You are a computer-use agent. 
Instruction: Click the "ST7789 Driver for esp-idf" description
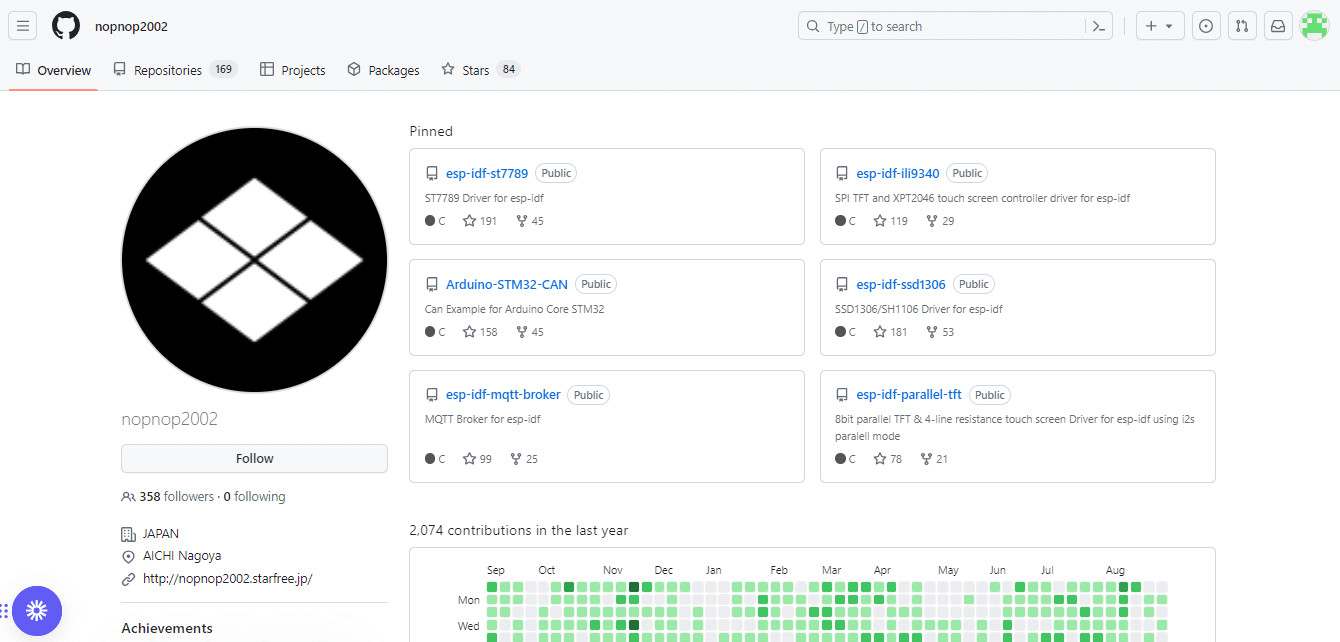pyautogui.click(x=484, y=198)
